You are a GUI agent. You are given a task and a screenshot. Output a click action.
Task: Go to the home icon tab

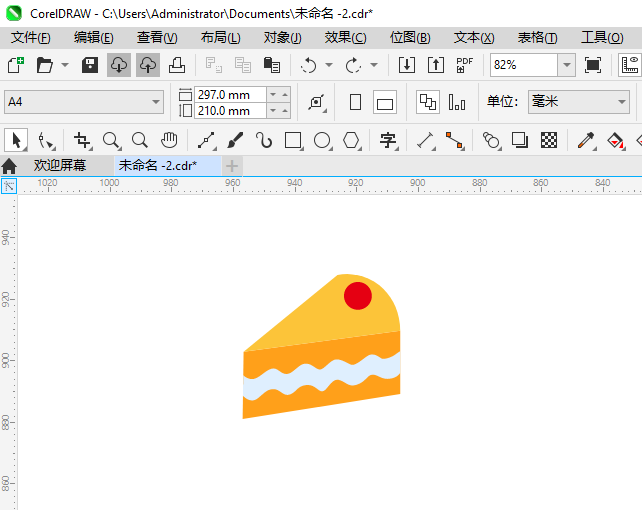click(x=9, y=166)
